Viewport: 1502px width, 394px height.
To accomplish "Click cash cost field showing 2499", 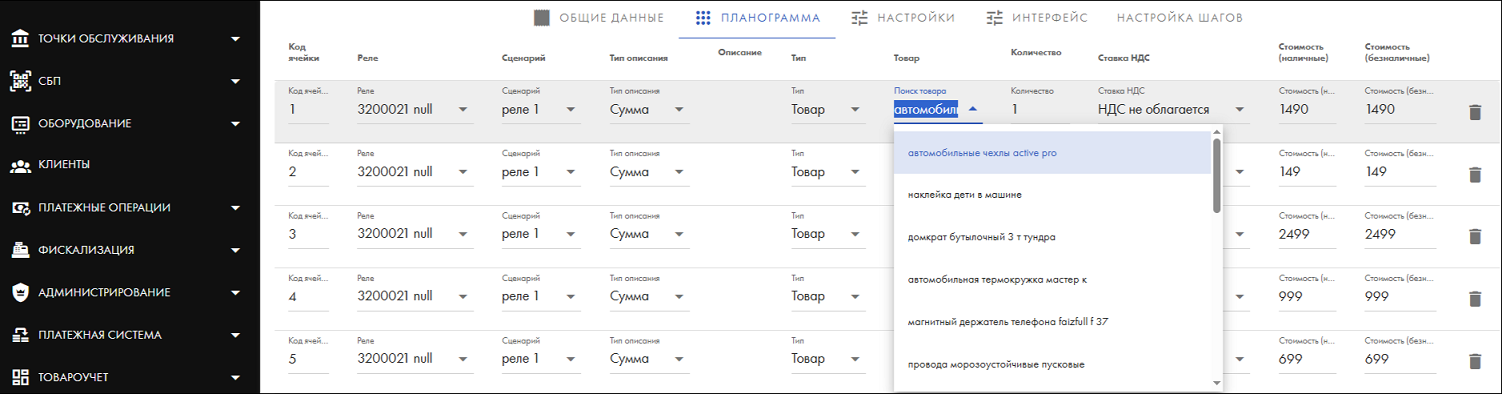I will 1308,234.
